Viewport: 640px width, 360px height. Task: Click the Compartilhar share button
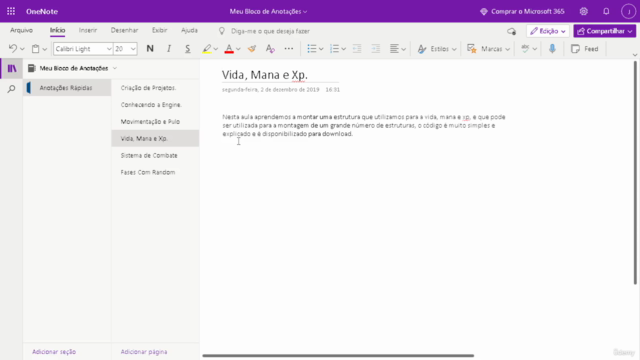pos(604,31)
